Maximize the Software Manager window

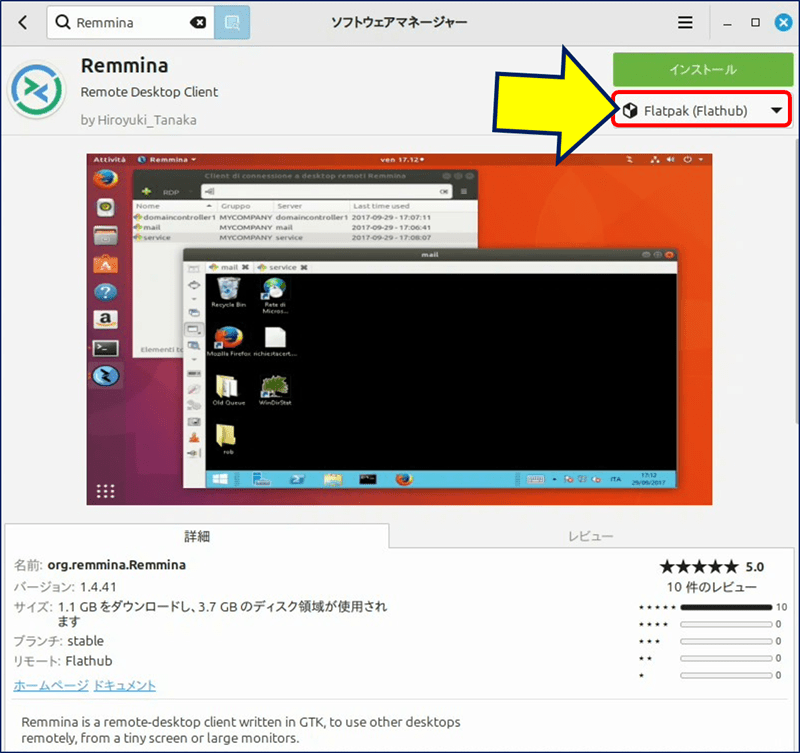coord(755,22)
